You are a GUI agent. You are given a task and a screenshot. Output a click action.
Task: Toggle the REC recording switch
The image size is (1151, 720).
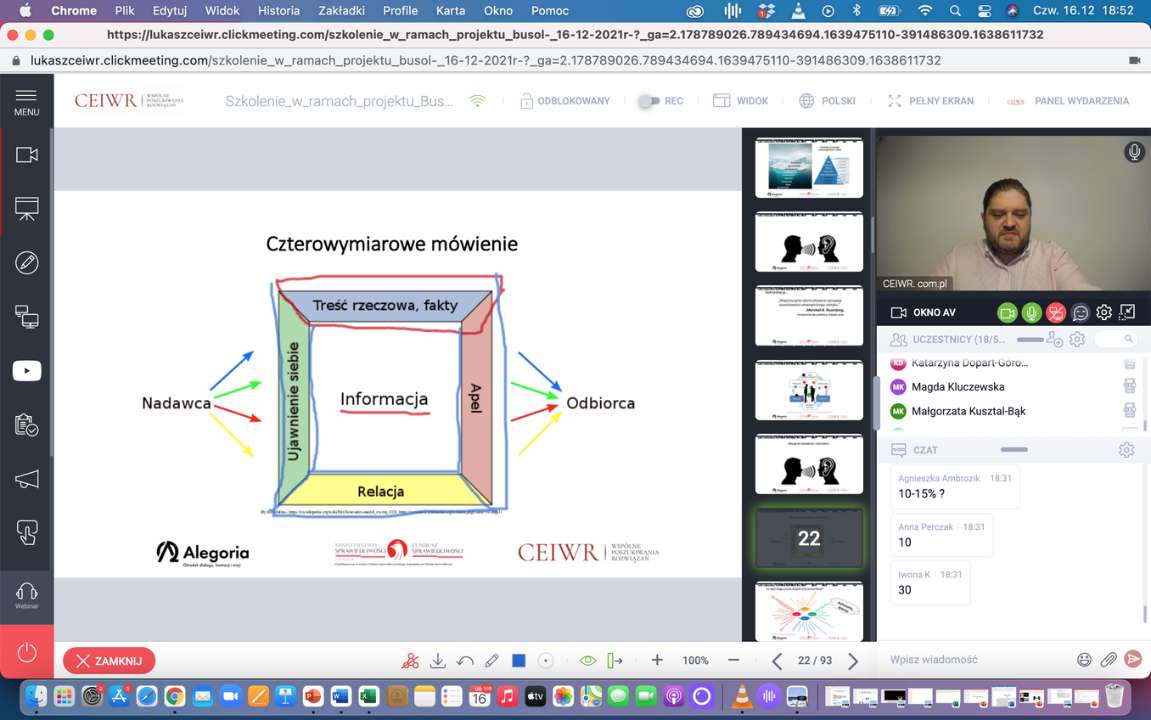(x=650, y=101)
